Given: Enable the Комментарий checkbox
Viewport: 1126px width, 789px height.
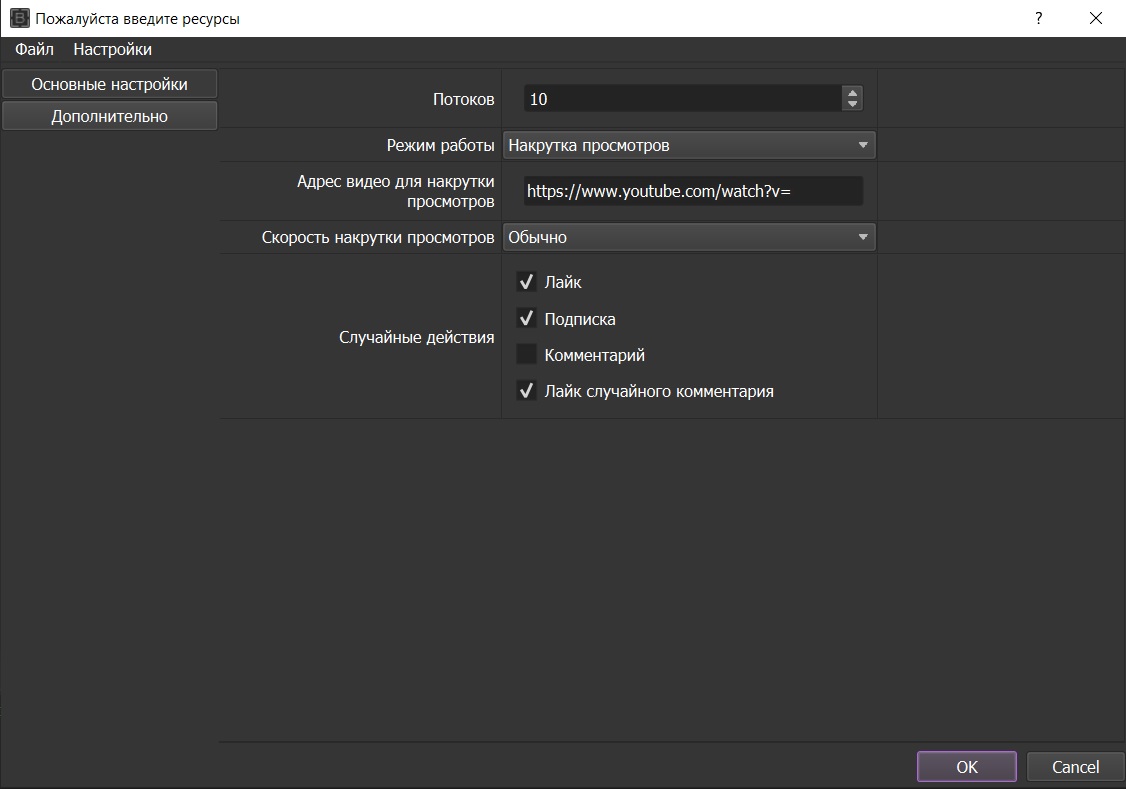Looking at the screenshot, I should (526, 354).
